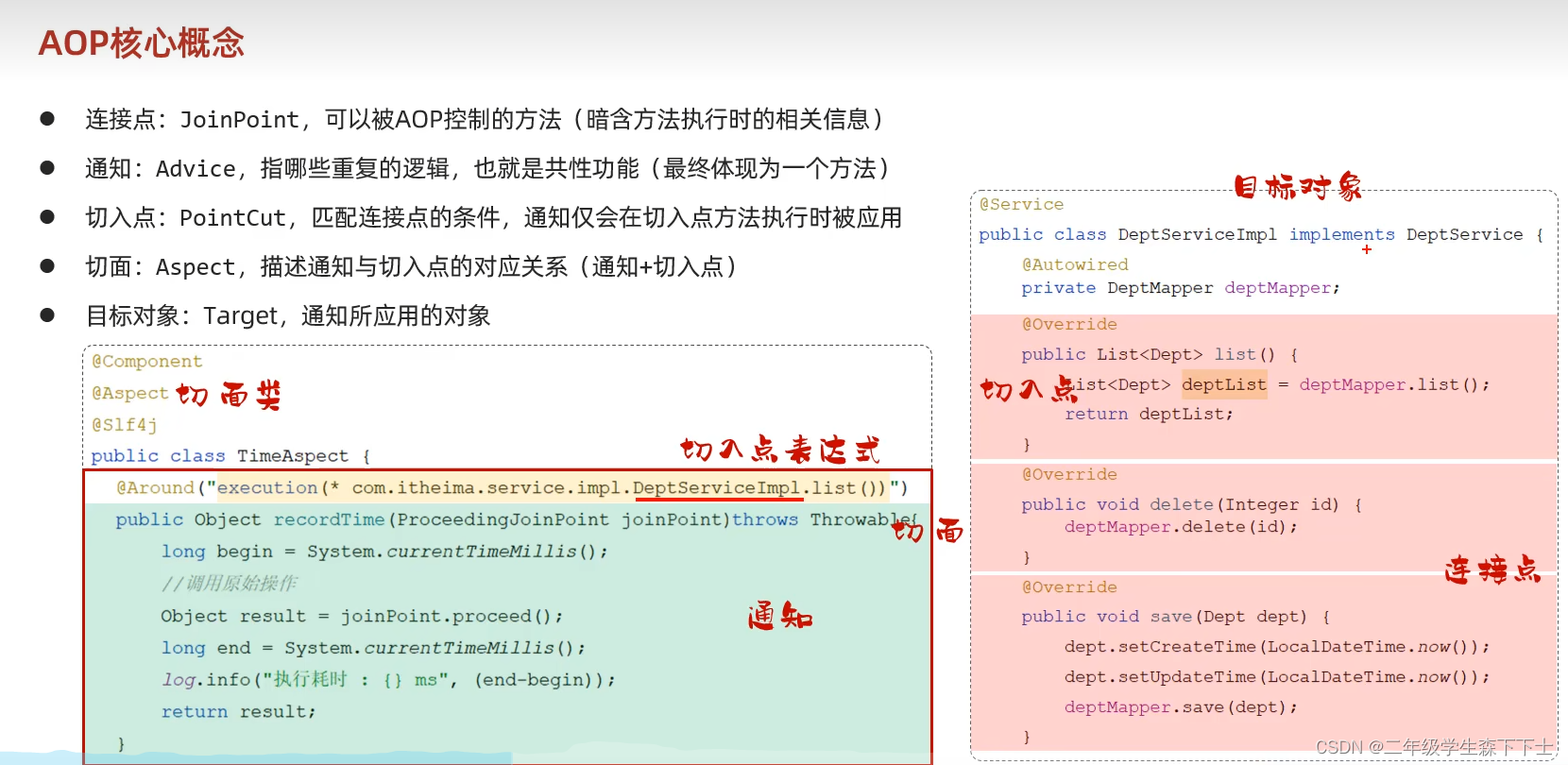Screen dimensions: 1568x765
Task: Click "deptMapper.delete(id);"
Action: click(x=1181, y=528)
